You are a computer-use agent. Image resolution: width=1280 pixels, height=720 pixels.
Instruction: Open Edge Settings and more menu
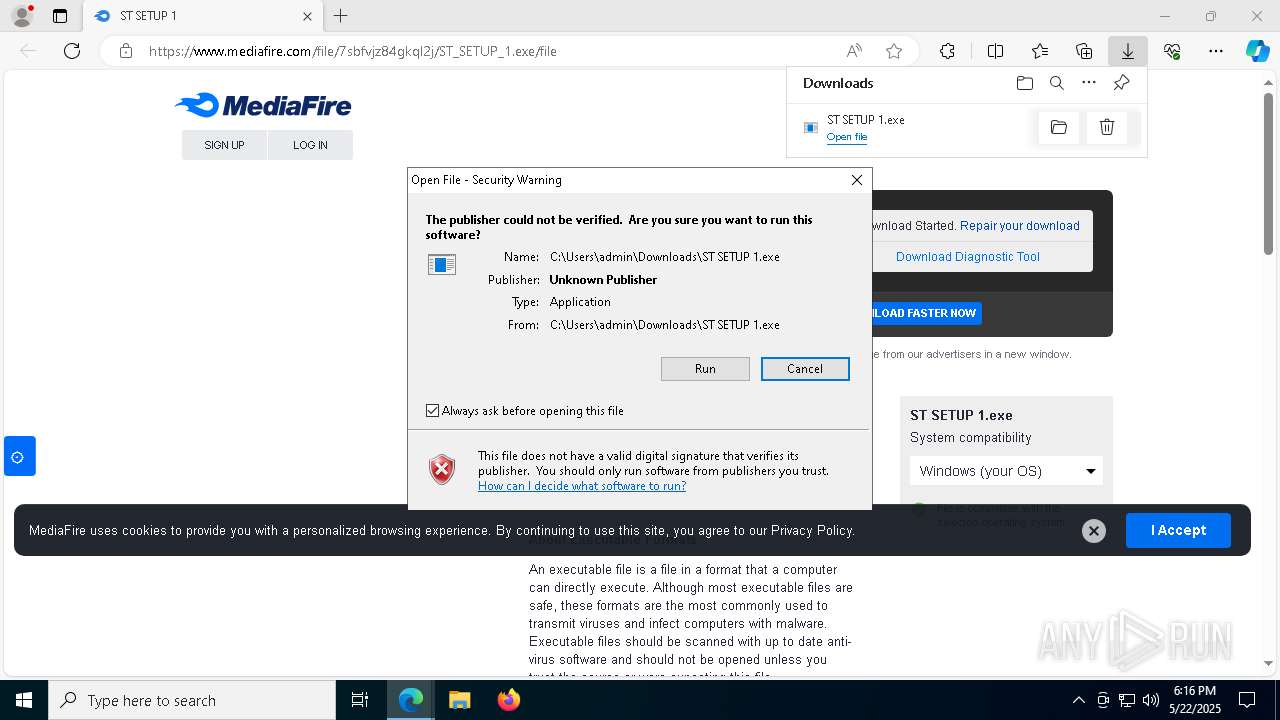click(1216, 51)
